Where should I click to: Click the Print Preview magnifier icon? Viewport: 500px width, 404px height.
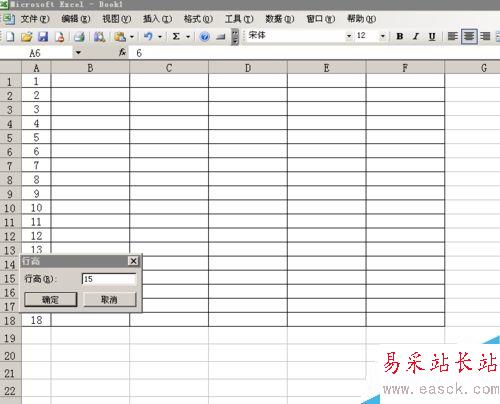99,36
